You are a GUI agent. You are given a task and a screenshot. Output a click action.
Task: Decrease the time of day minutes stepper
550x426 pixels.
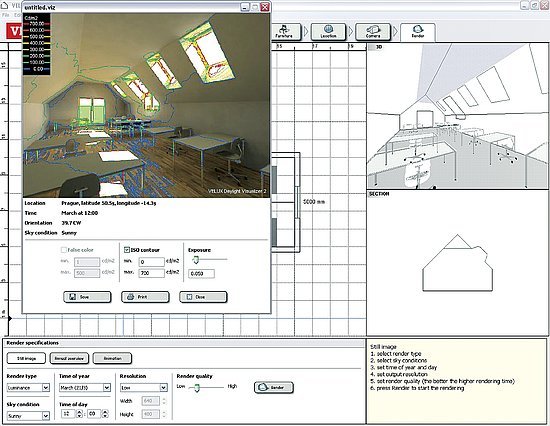pos(105,416)
